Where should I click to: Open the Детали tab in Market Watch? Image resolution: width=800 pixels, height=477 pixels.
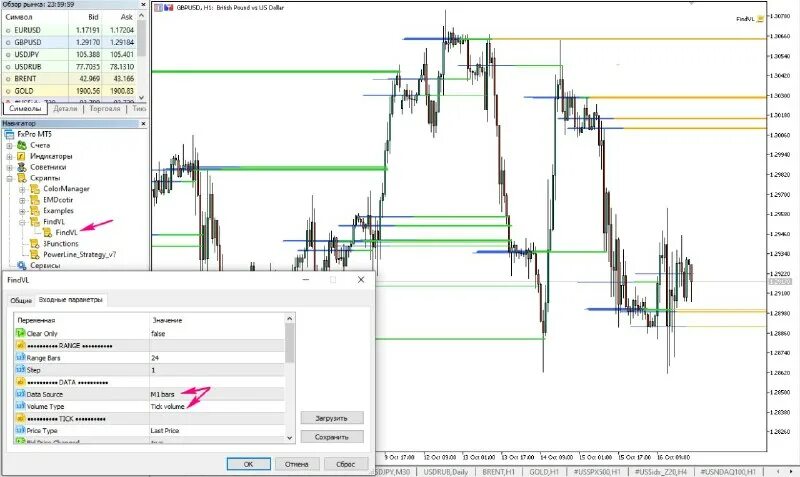click(x=65, y=109)
